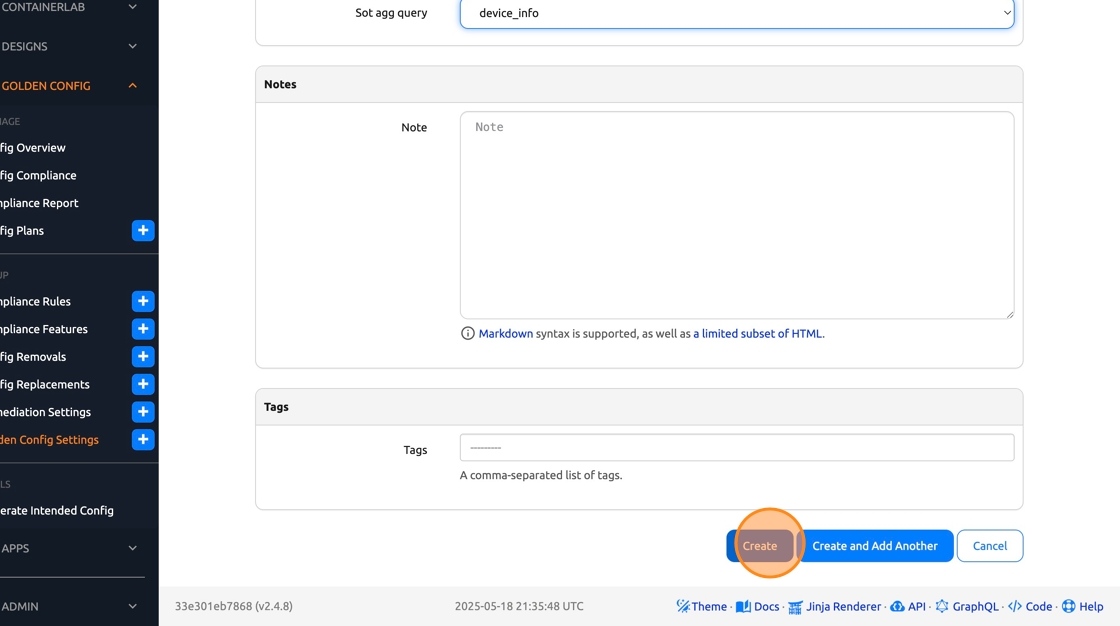The height and width of the screenshot is (626, 1120).
Task: Go to Config Compliance in the sidebar
Action: click(38, 175)
